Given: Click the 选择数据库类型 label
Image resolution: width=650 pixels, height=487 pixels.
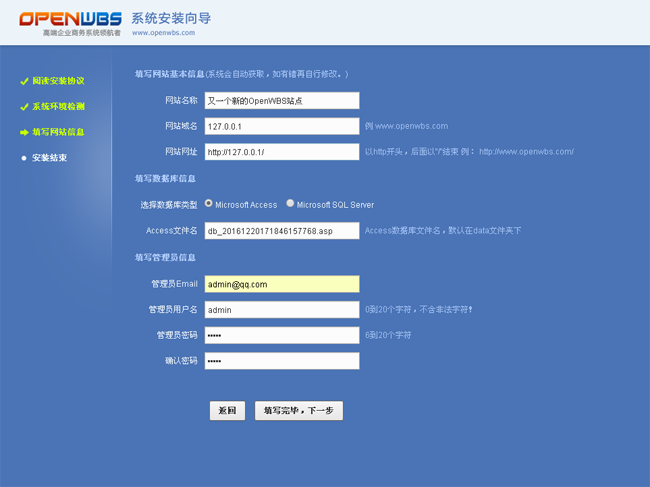Looking at the screenshot, I should (169, 205).
